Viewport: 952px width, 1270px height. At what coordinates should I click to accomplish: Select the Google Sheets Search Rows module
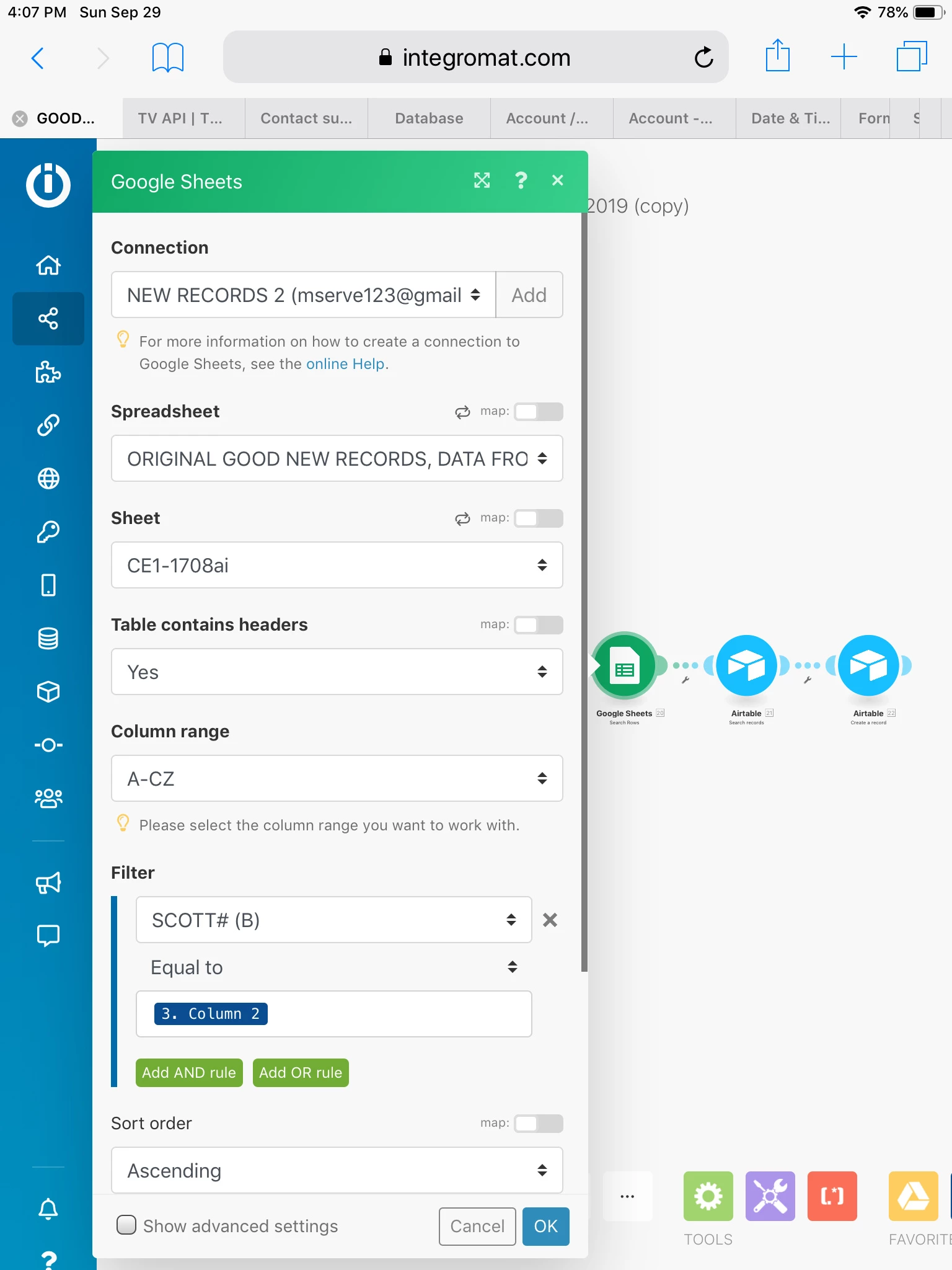point(625,666)
